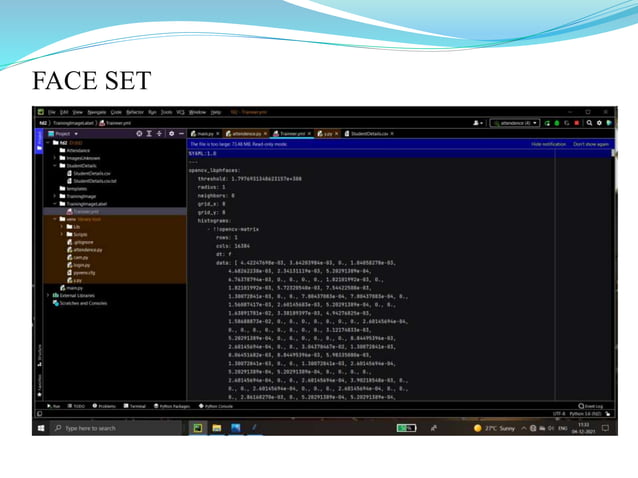Collapse the fd2 root project folder
The height and width of the screenshot is (478, 638).
[x=48, y=143]
